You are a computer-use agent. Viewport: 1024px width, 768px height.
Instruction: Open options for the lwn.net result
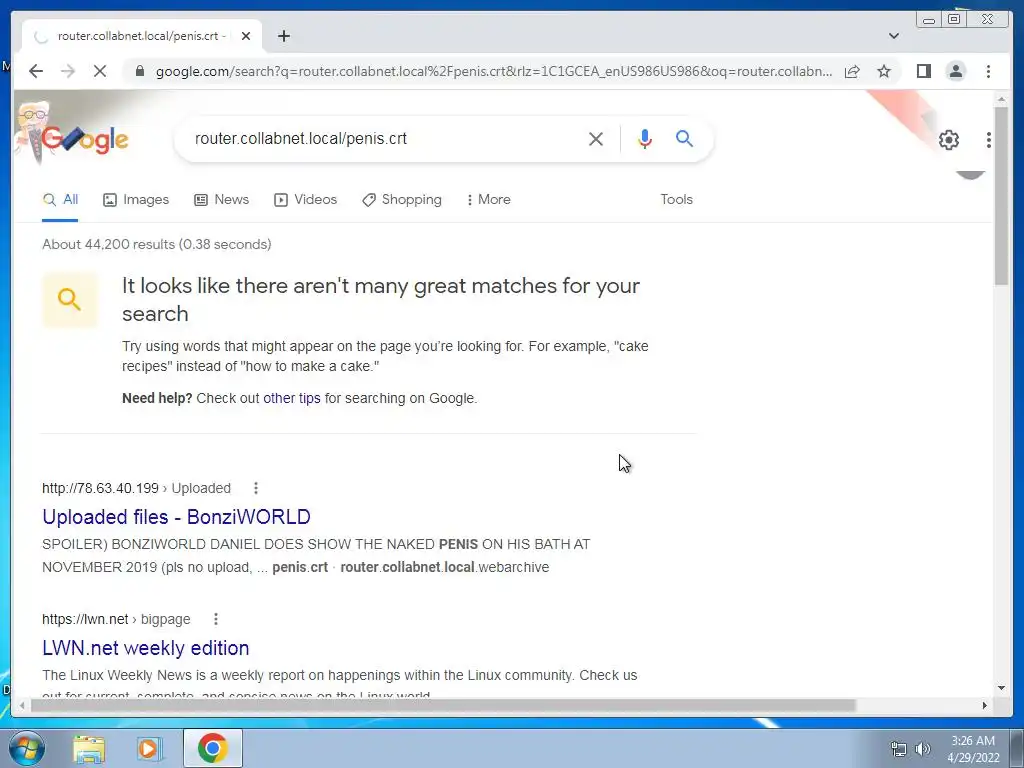[216, 619]
